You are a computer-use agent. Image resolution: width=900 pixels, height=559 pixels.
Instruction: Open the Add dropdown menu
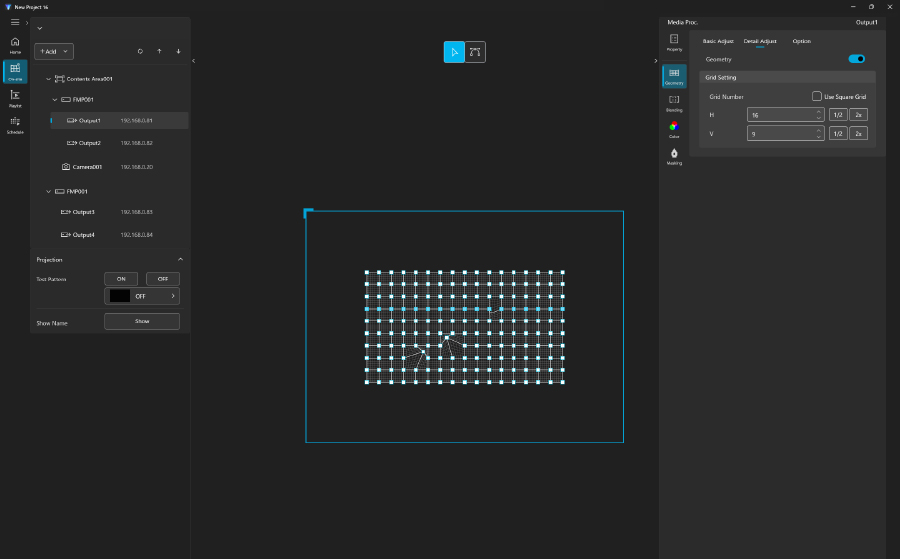pyautogui.click(x=54, y=51)
